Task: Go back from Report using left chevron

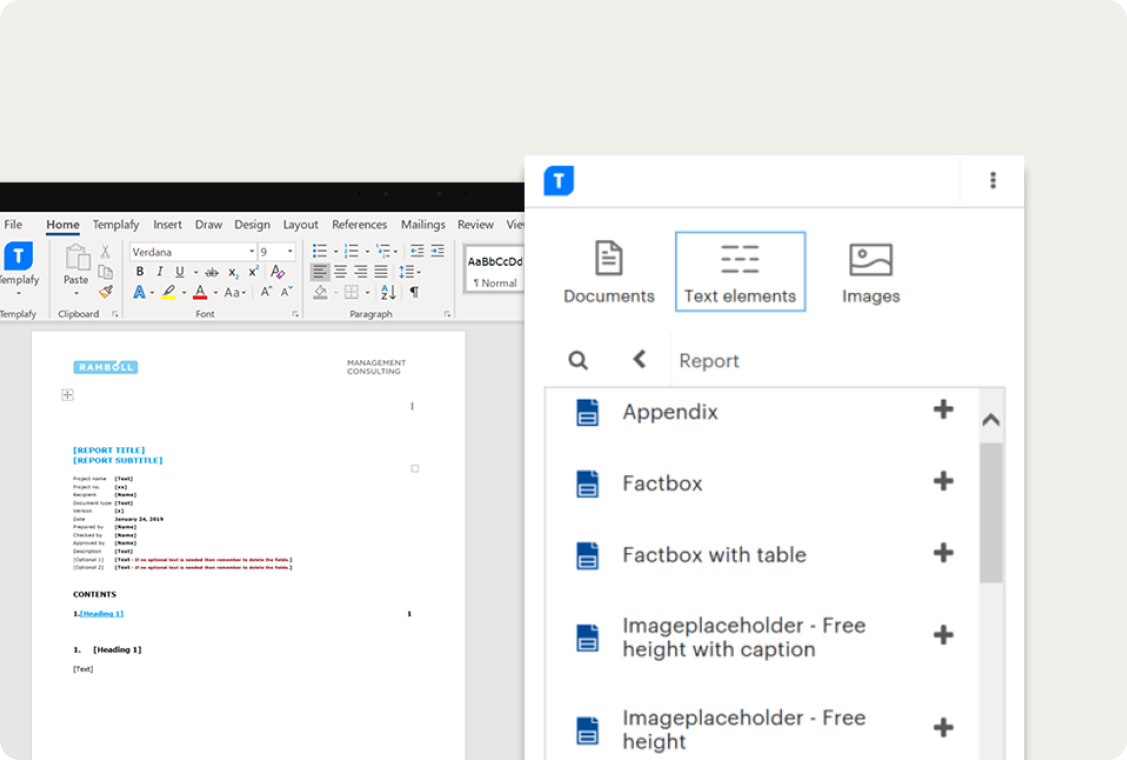Action: click(639, 360)
